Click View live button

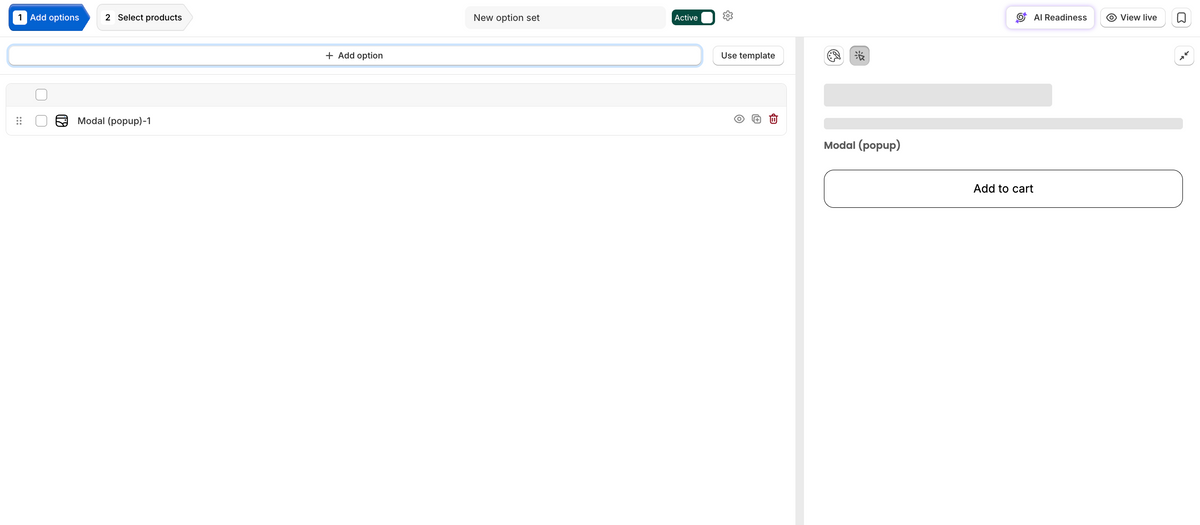tap(1132, 17)
